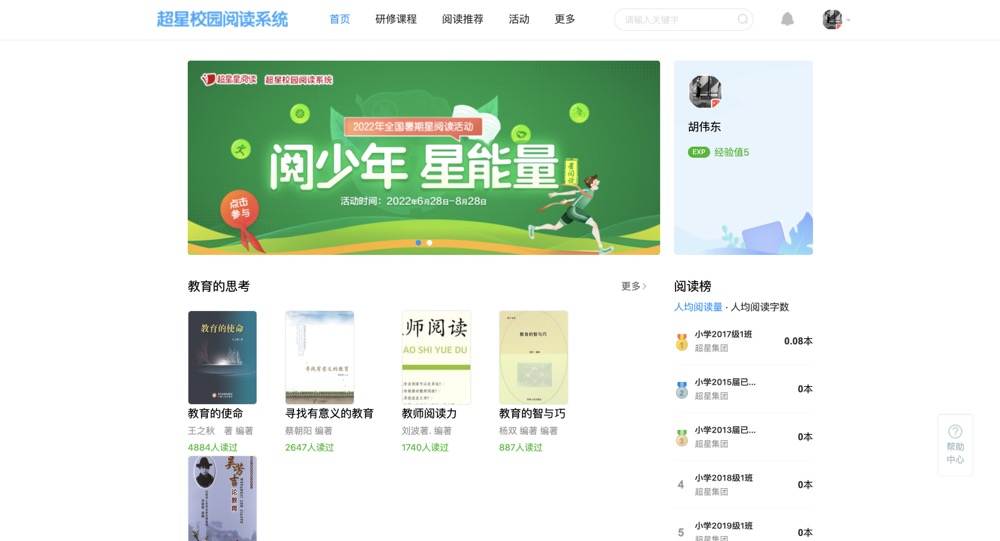
Task: Click the silver medal rank 2 icon
Action: [682, 389]
